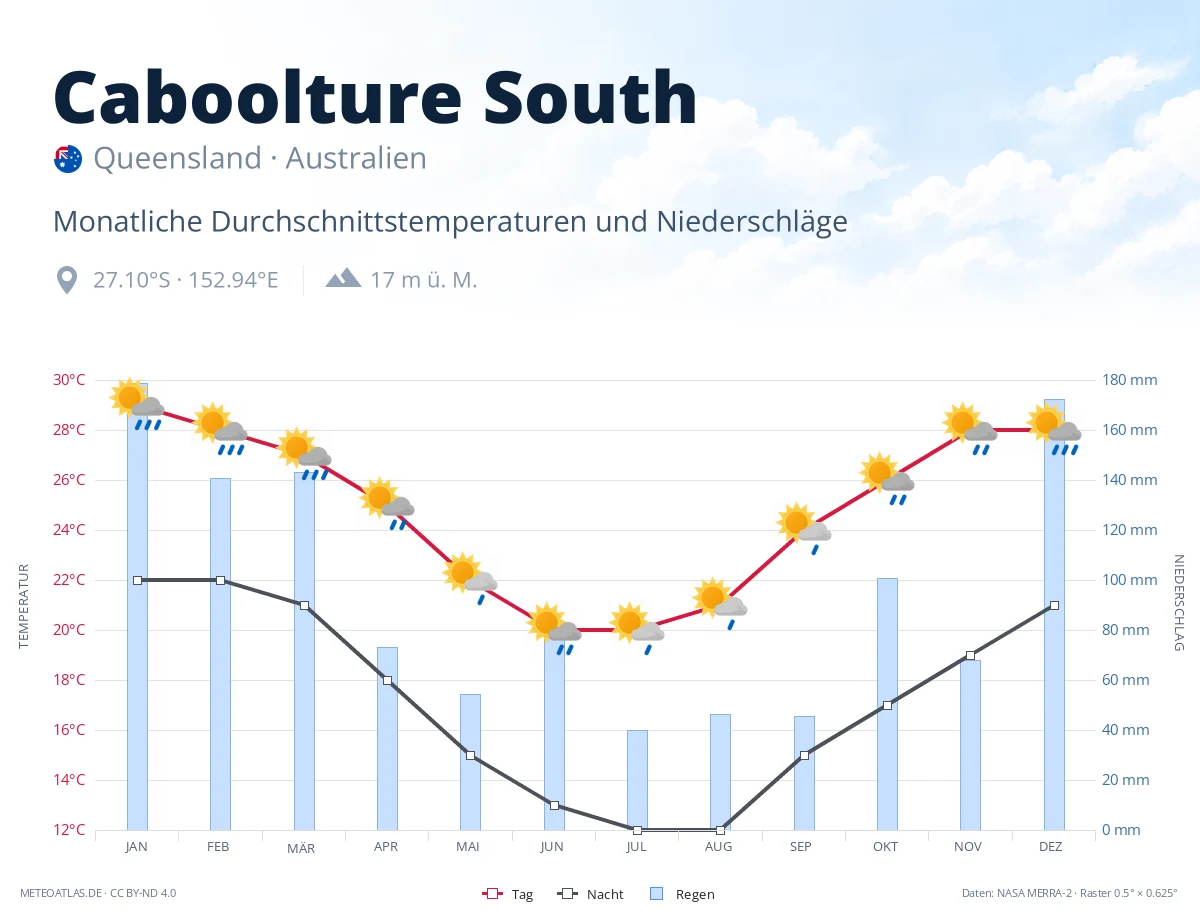Click the August rain bar
Viewport: 1200px width, 920px height.
coord(720,772)
